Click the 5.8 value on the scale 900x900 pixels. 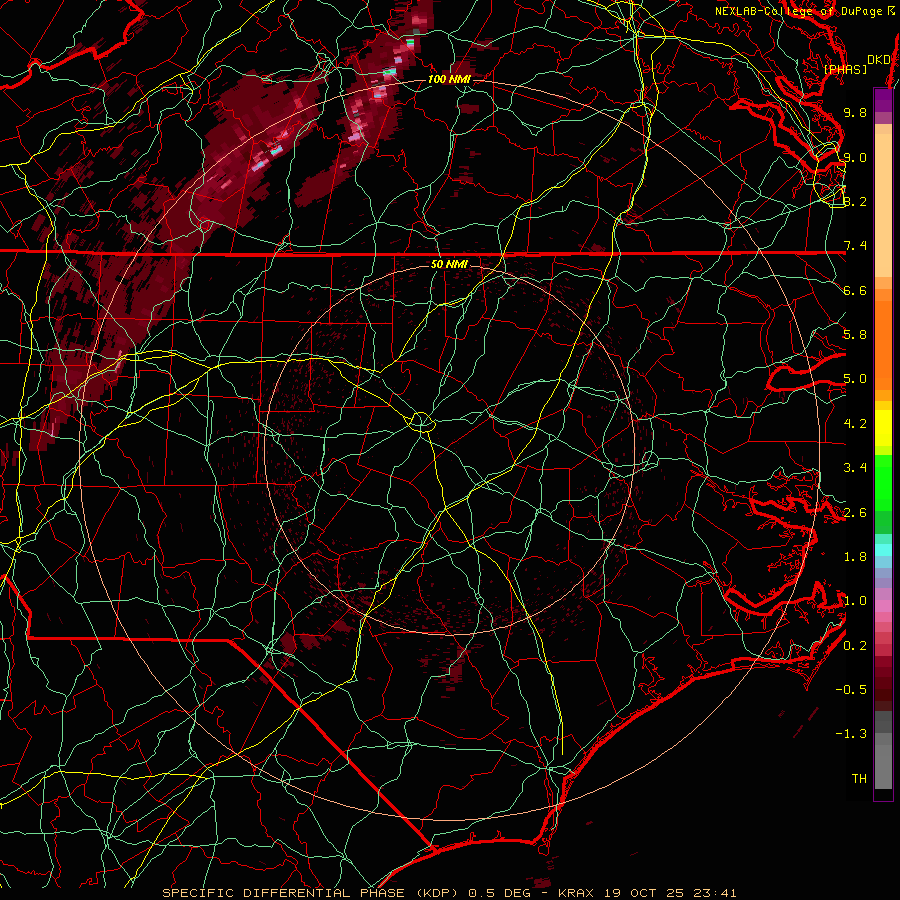coord(855,335)
